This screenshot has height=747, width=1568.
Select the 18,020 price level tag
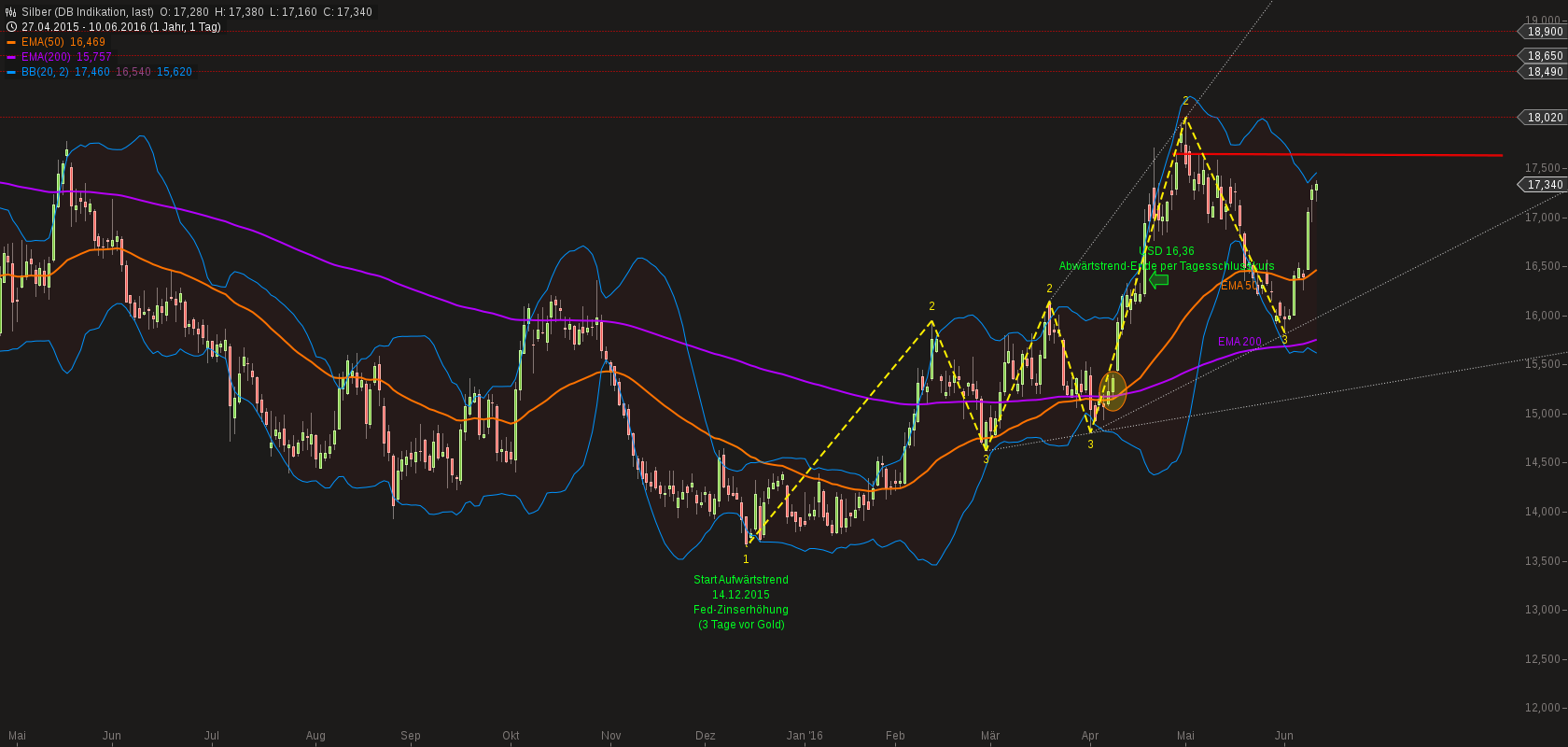click(x=1543, y=118)
